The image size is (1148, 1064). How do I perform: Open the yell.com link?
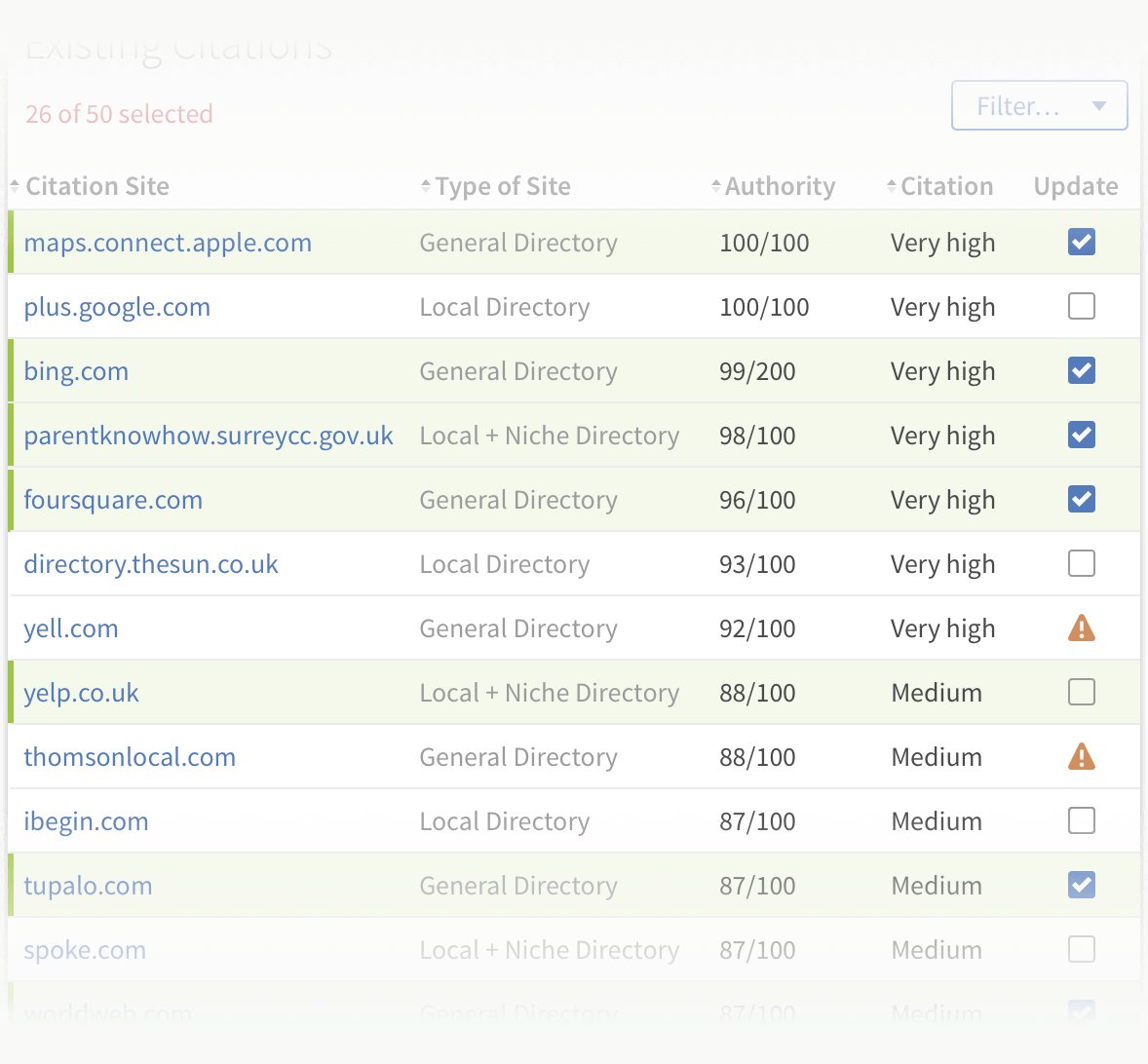tap(71, 628)
